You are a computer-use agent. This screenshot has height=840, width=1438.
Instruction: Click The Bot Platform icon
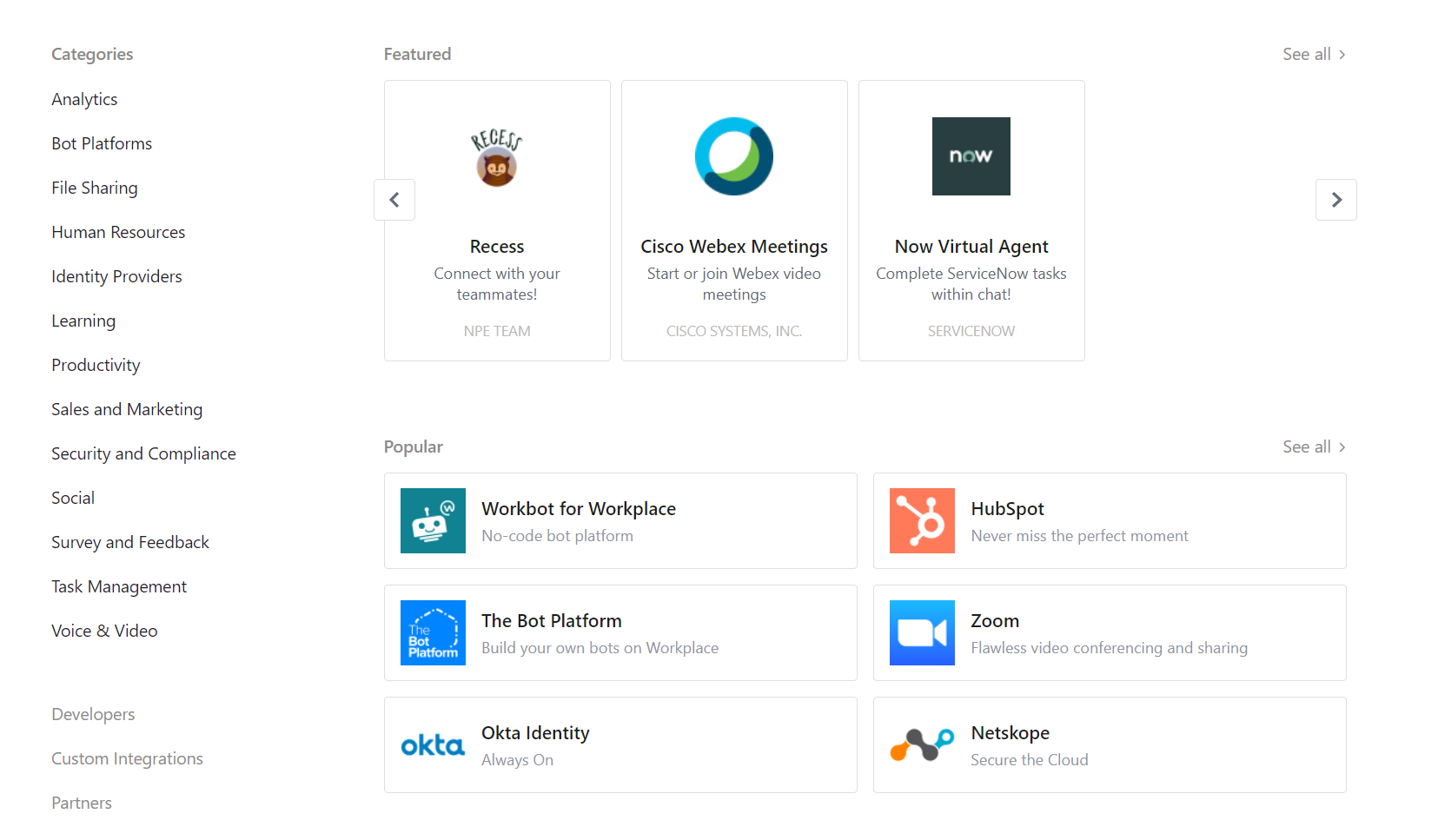433,632
